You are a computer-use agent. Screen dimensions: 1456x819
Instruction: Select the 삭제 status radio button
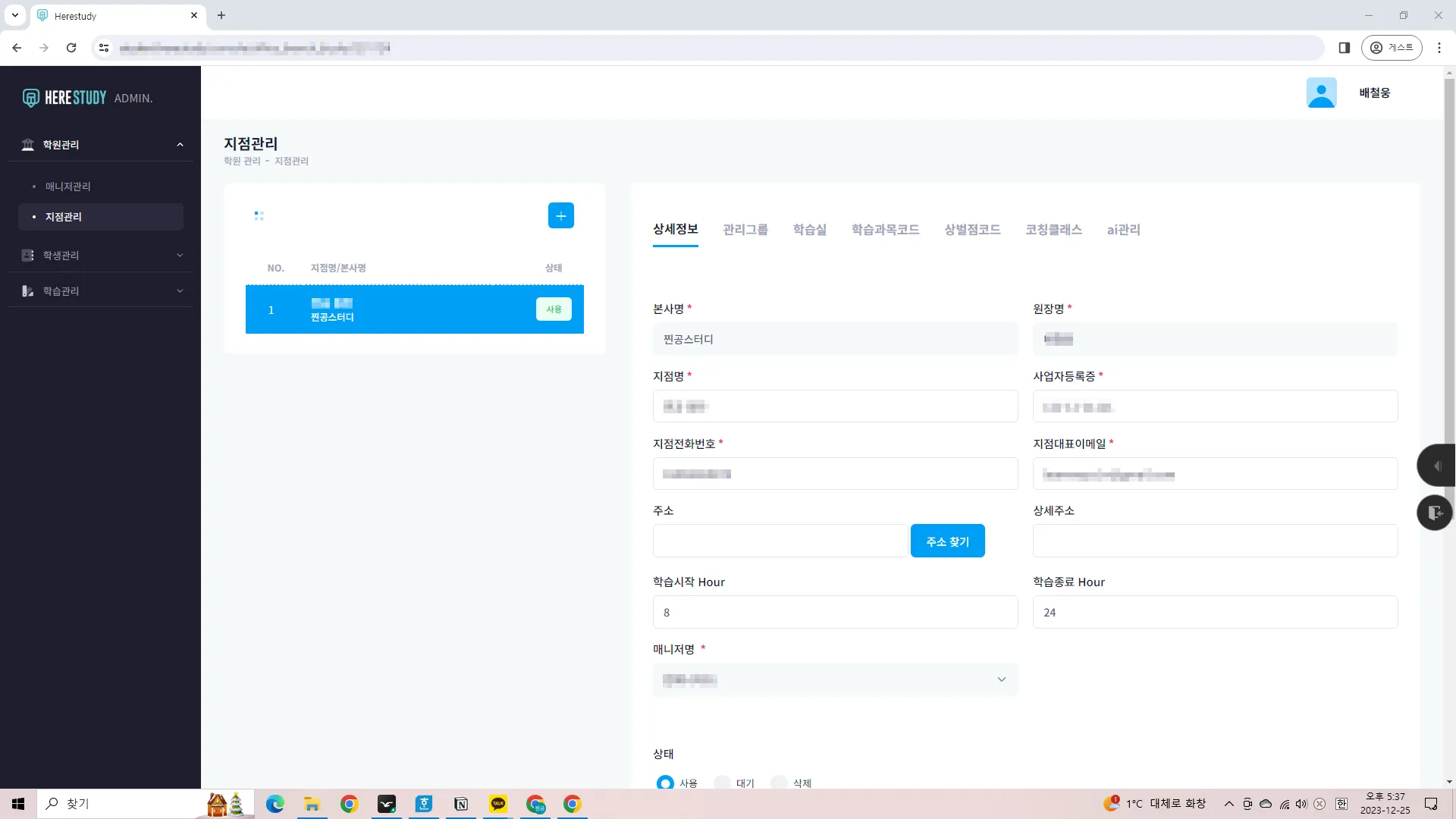tap(779, 783)
